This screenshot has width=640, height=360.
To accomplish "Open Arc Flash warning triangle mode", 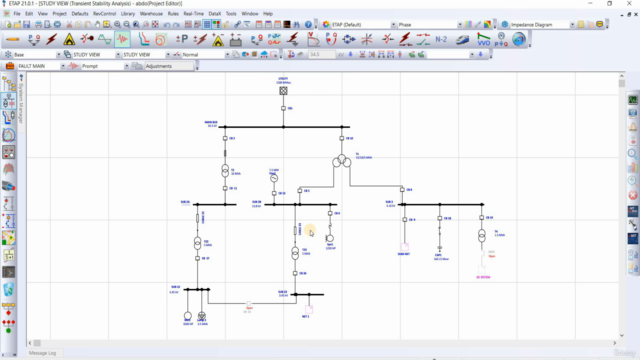I will [69, 40].
